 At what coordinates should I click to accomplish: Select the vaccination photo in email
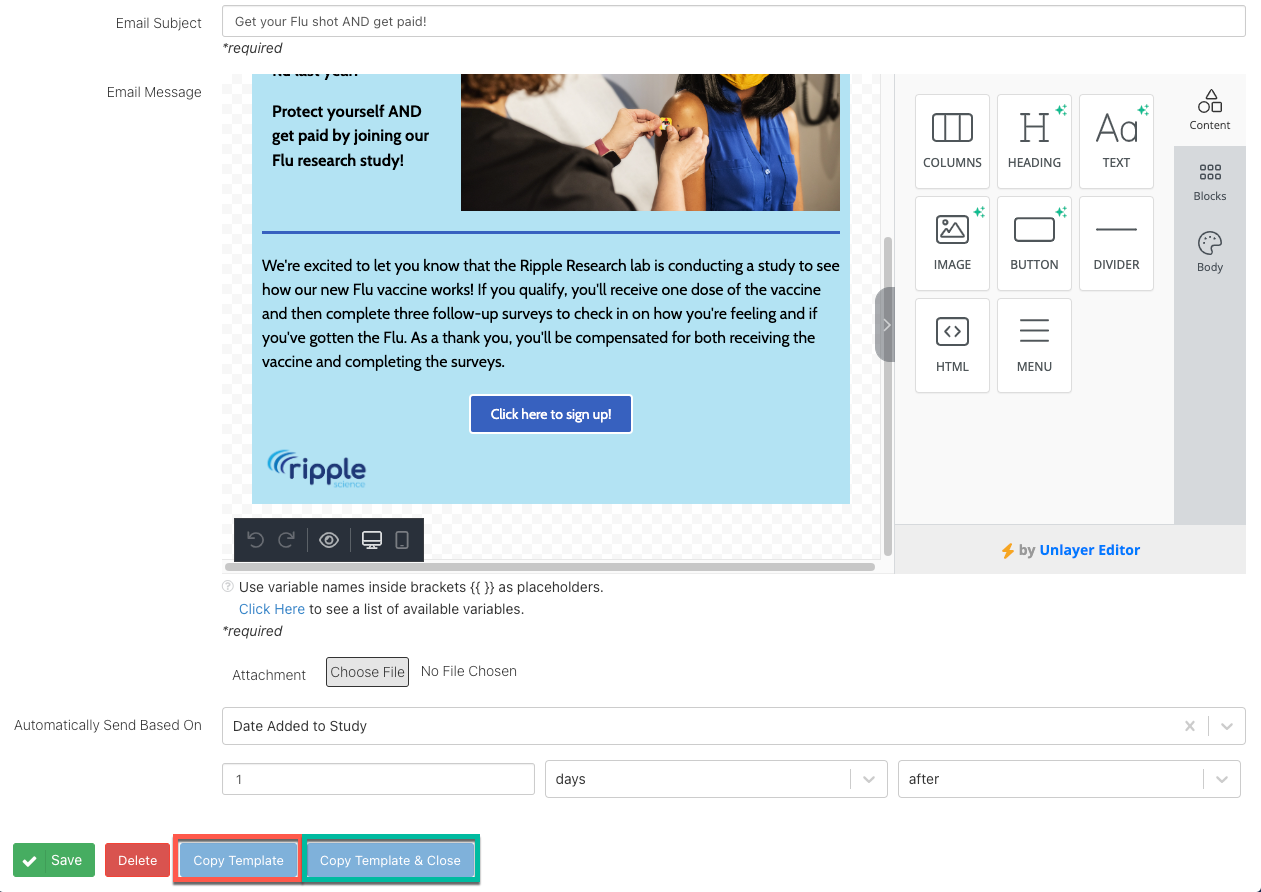pos(650,142)
